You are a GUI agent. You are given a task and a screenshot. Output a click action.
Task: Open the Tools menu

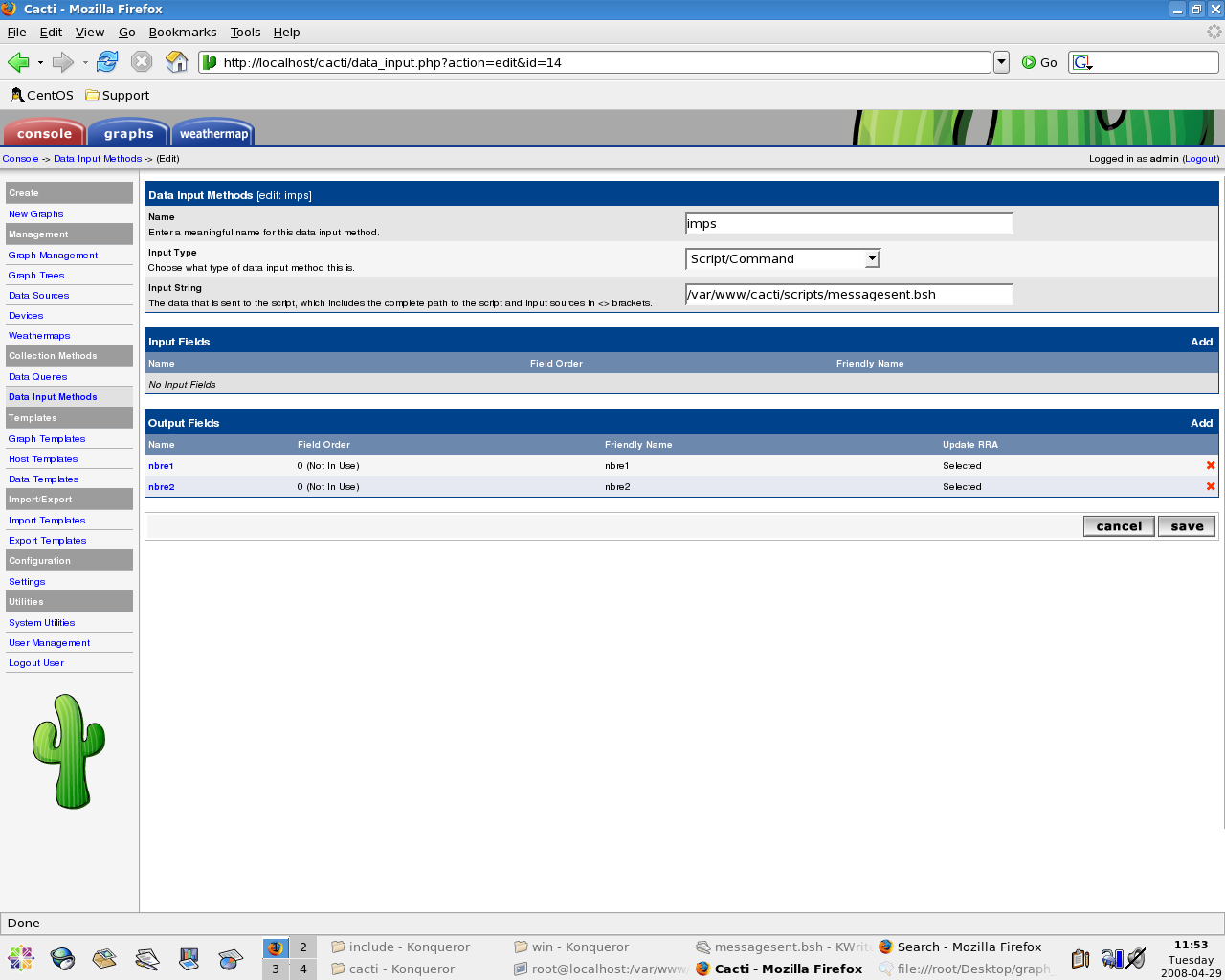(245, 32)
